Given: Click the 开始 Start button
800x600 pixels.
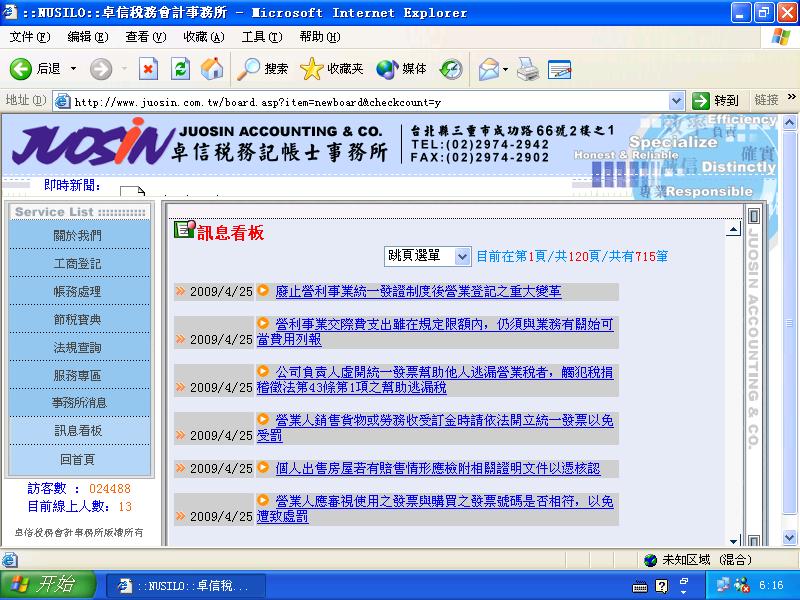Looking at the screenshot, I should pos(48,584).
